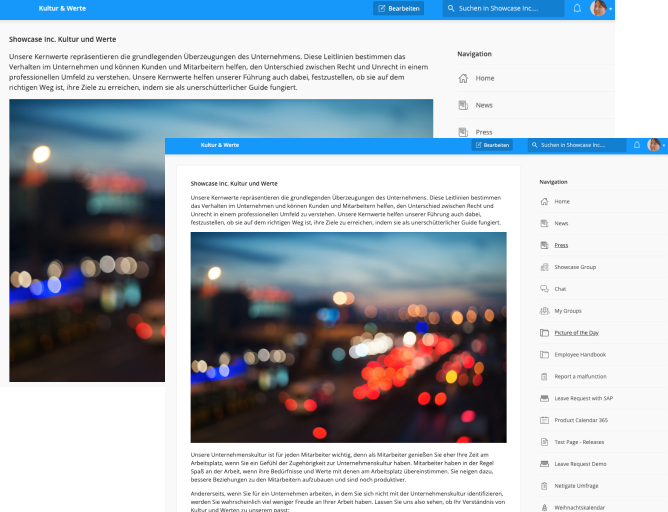
Task: Click My Groups people icon
Action: pyautogui.click(x=544, y=311)
